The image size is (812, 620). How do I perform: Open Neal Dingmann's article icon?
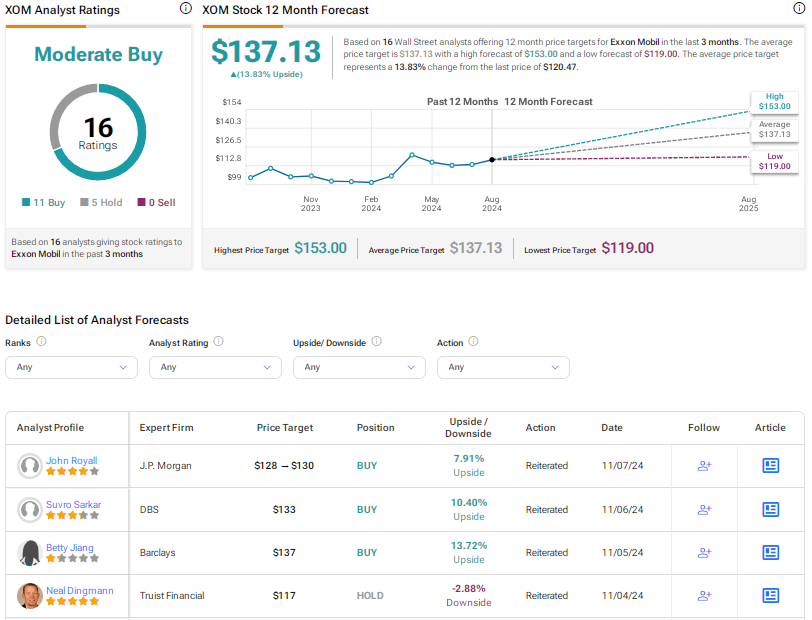[770, 596]
